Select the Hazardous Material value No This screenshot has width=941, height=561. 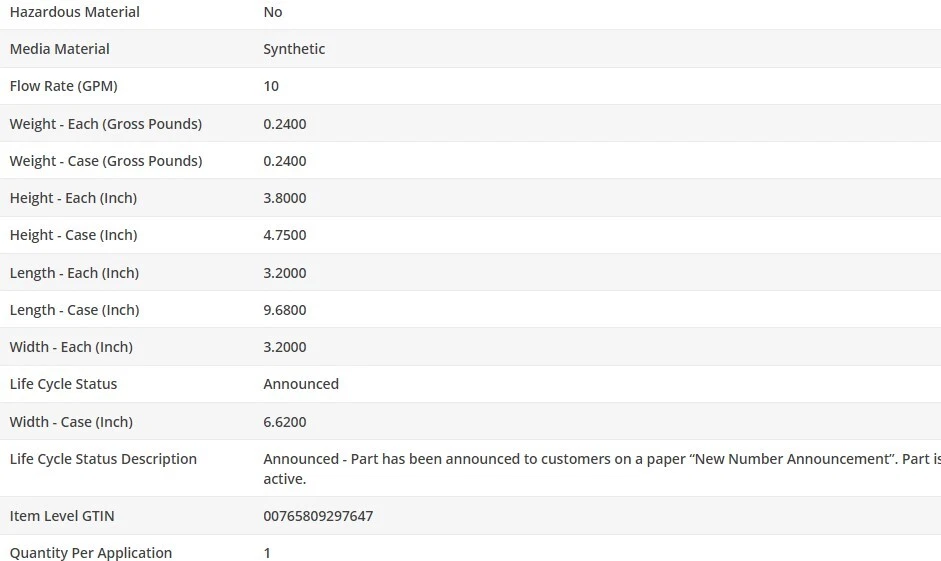(273, 12)
